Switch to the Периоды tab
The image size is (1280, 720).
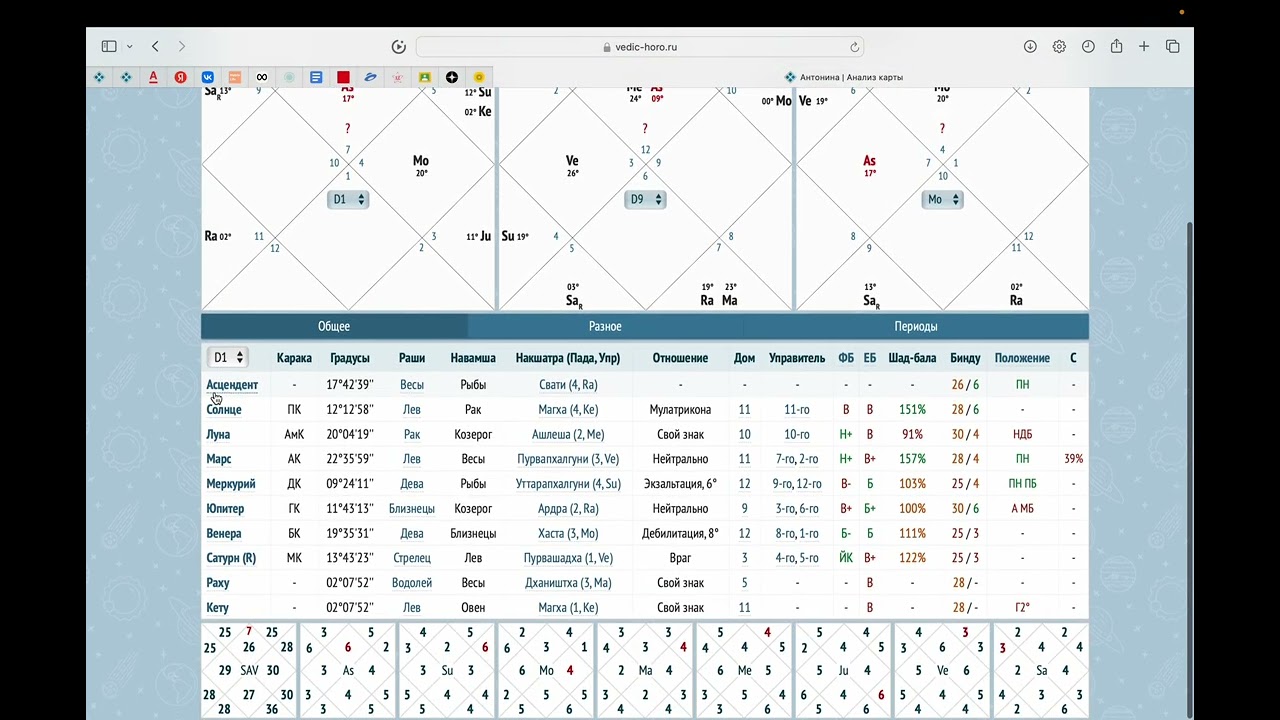[916, 326]
